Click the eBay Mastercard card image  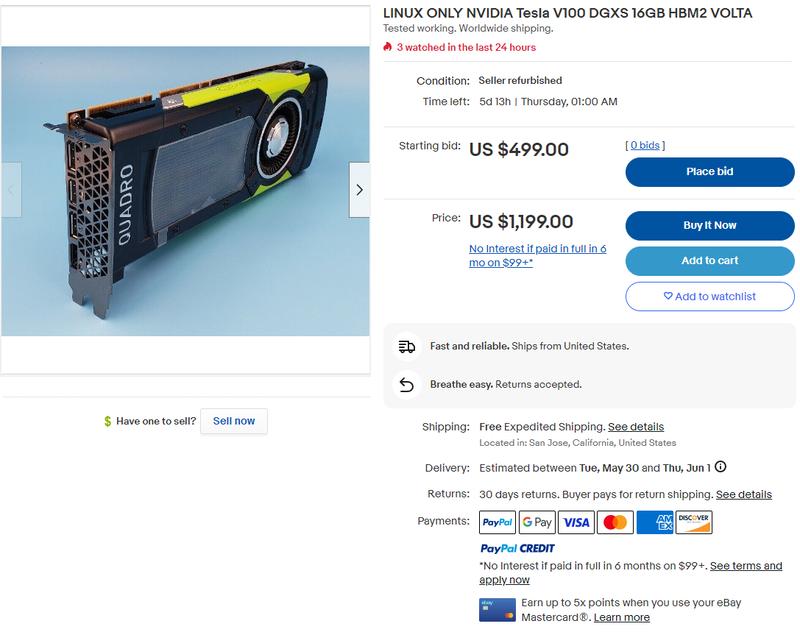[497, 610]
